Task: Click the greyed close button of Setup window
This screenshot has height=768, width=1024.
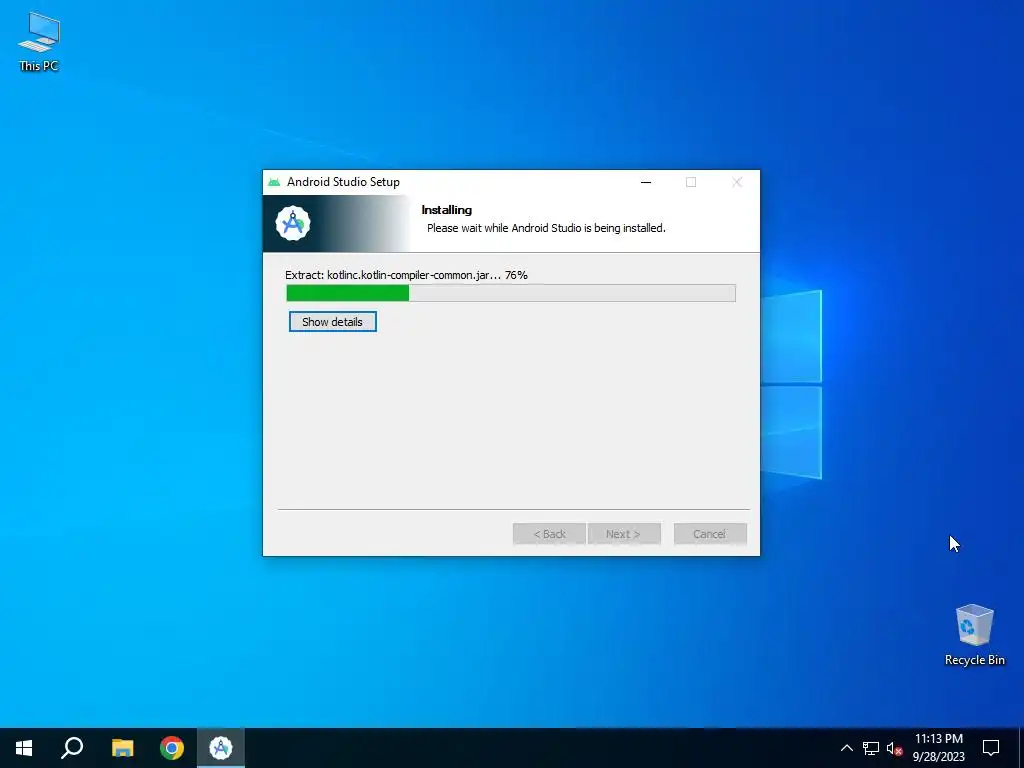Action: click(x=737, y=182)
